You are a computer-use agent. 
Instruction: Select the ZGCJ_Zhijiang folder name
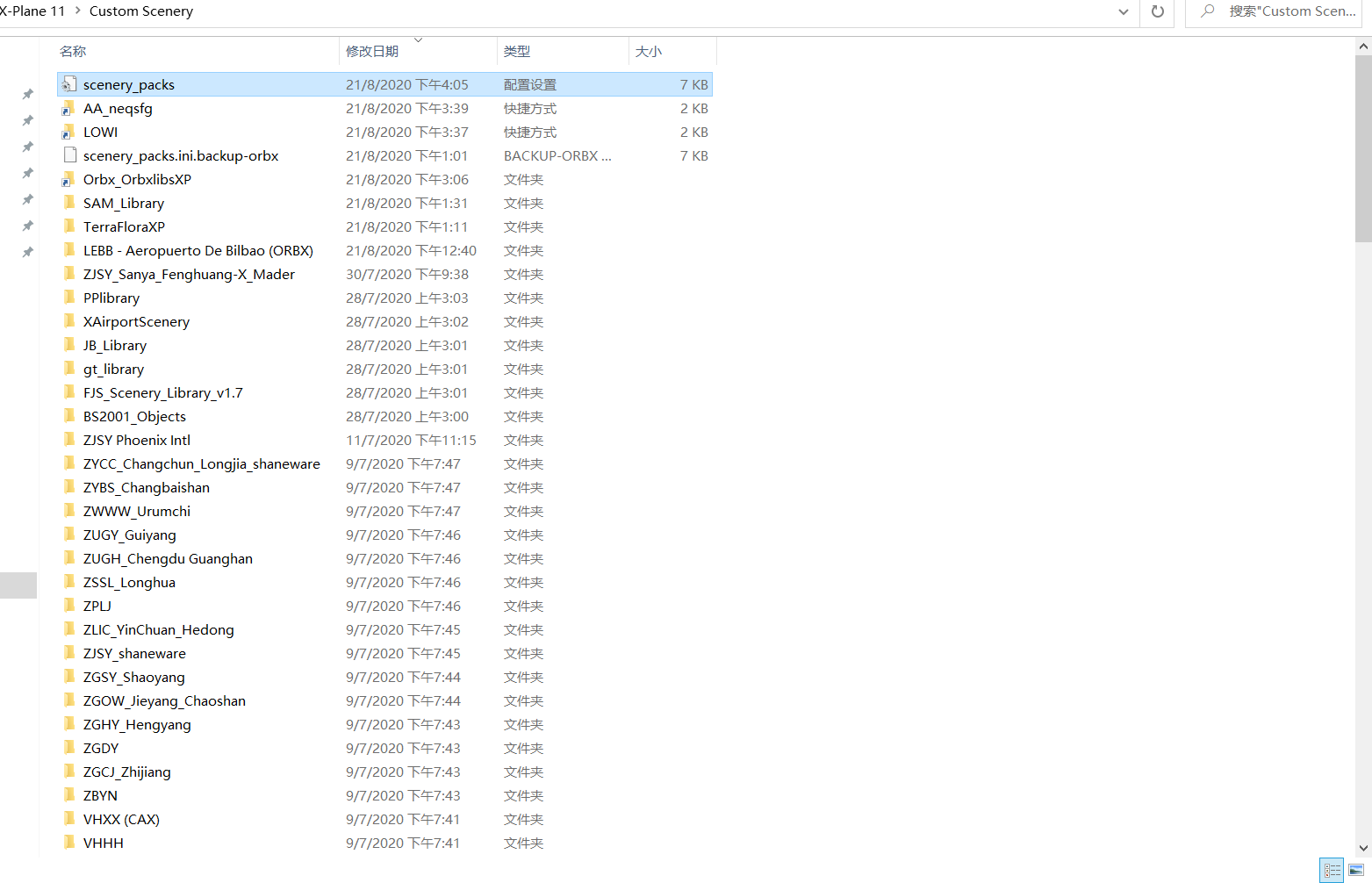[127, 772]
